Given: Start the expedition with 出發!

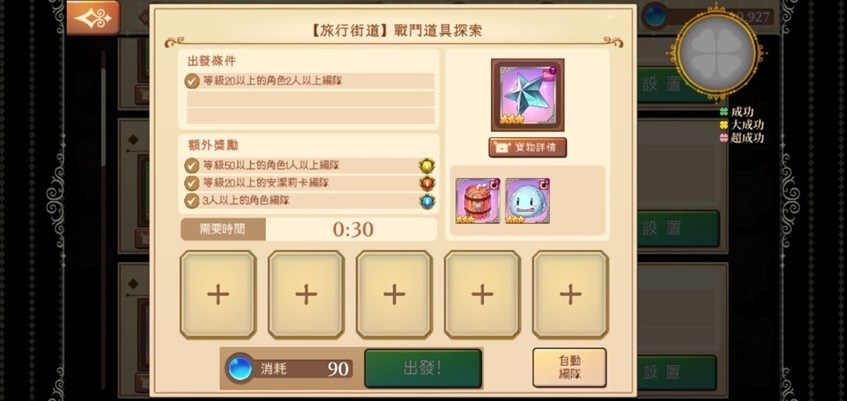Looking at the screenshot, I should coord(423,369).
